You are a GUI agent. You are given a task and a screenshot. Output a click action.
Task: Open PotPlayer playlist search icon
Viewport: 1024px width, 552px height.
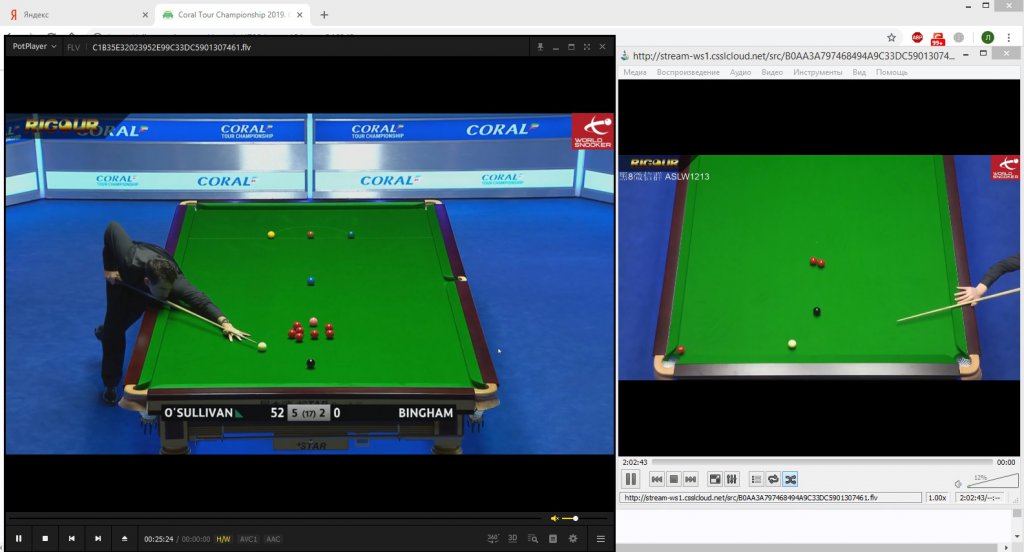pos(533,539)
